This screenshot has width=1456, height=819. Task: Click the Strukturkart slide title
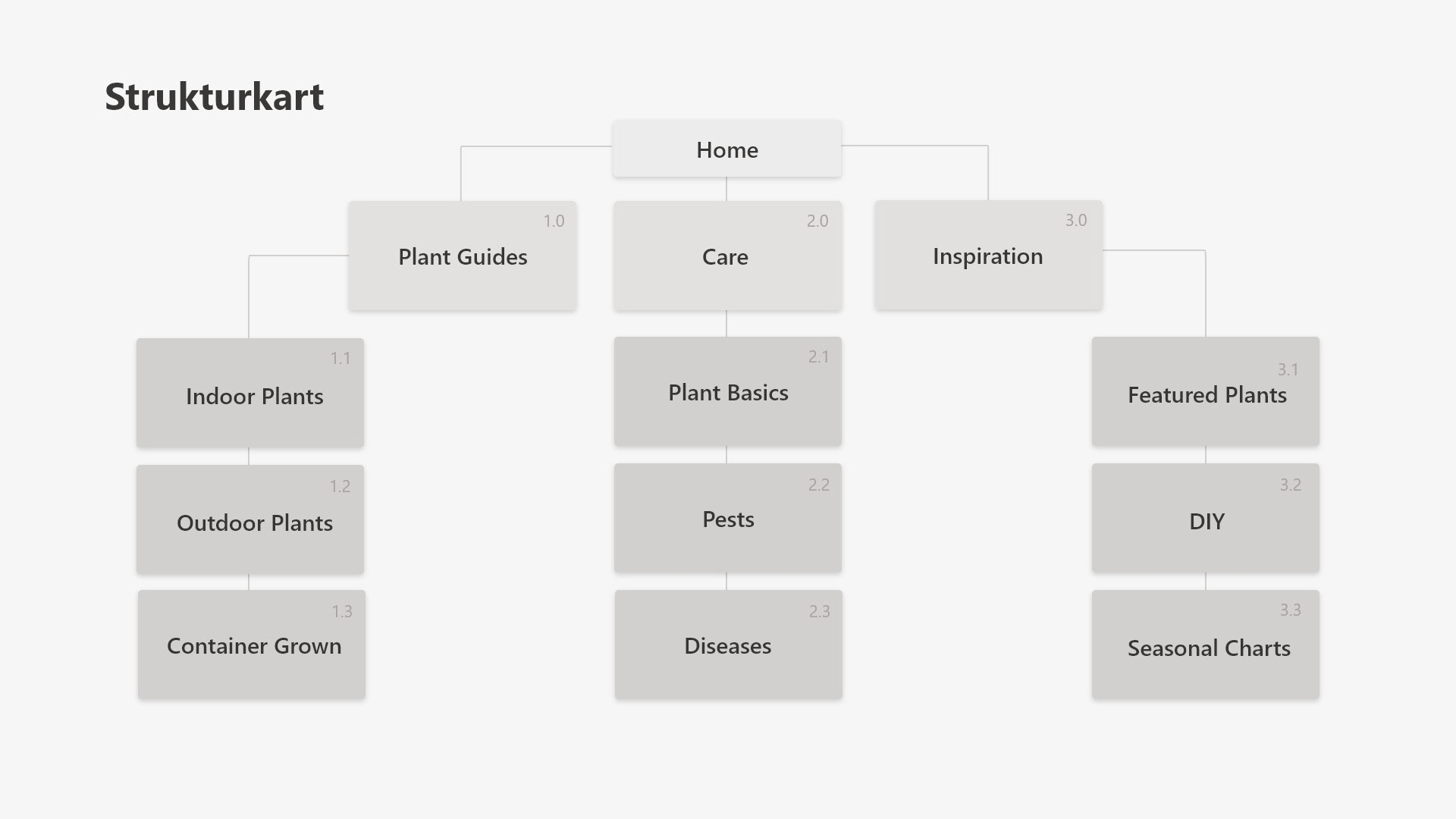click(214, 96)
